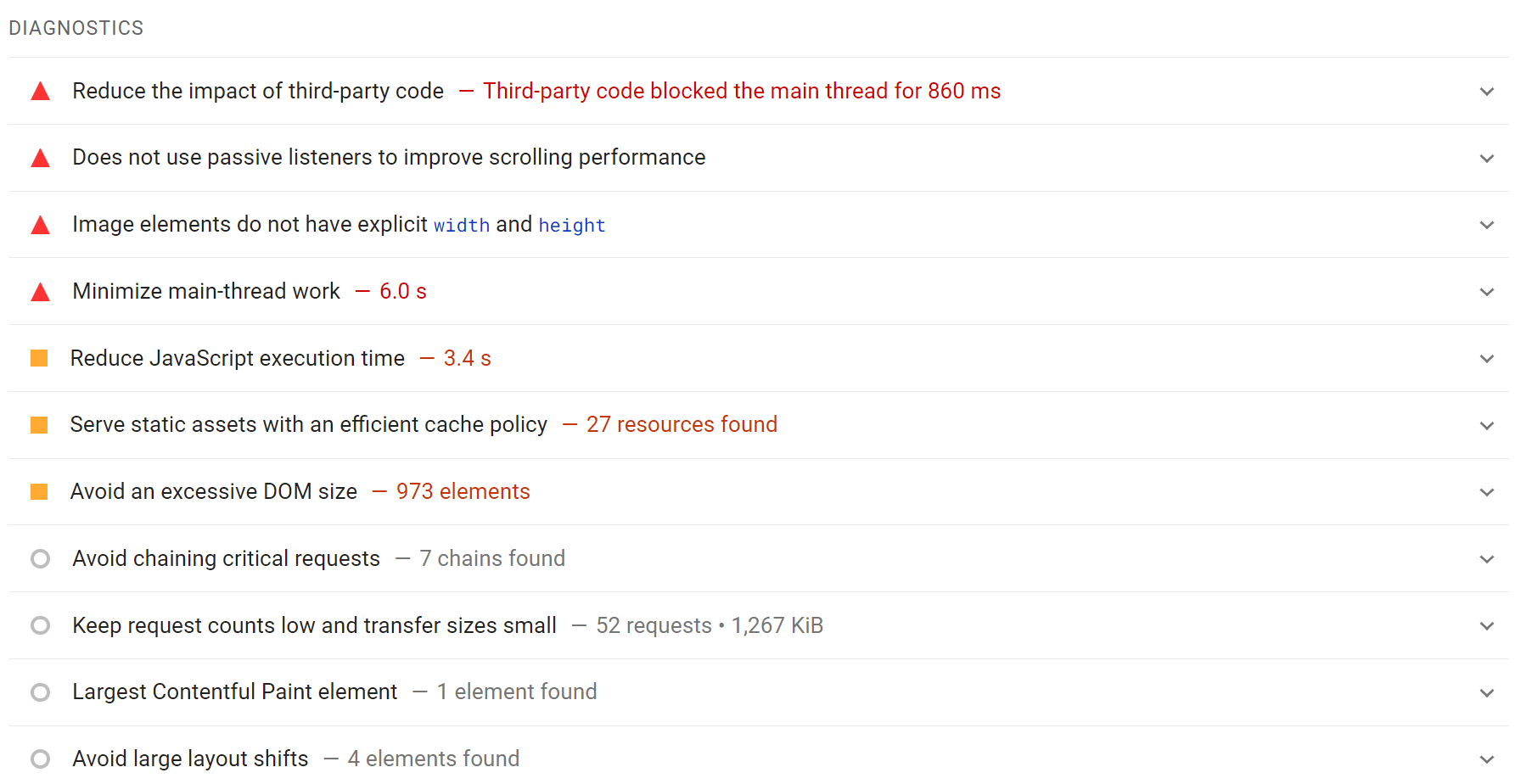This screenshot has height=784, width=1515.
Task: Click the orange square for cache policy audit
Action: tap(40, 424)
